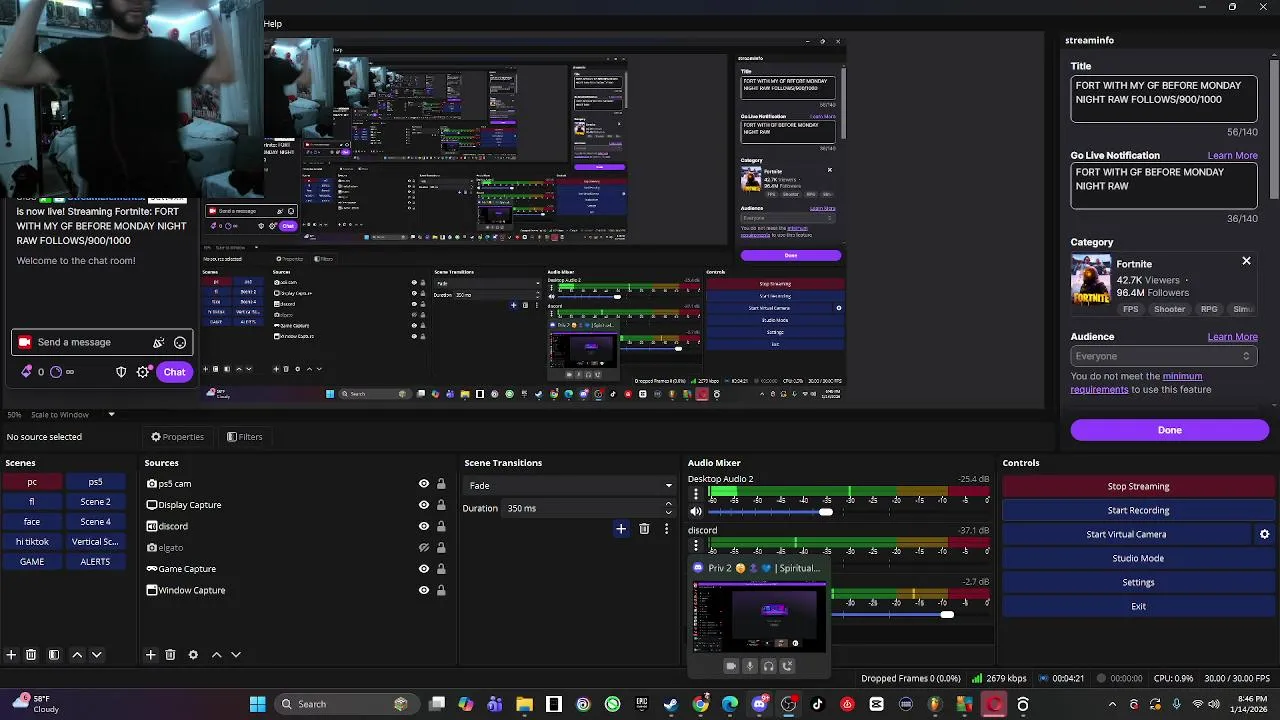Viewport: 1280px width, 720px height.
Task: Edit Go Live Notification text field
Action: 1163,186
